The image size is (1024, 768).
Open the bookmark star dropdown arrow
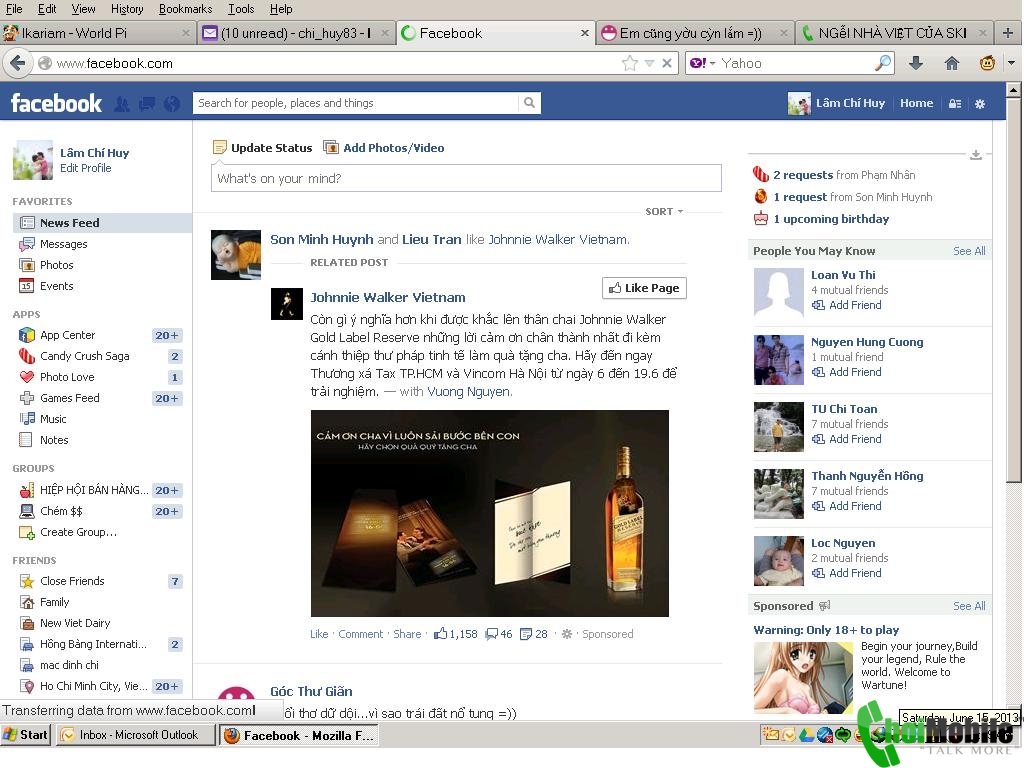(649, 63)
